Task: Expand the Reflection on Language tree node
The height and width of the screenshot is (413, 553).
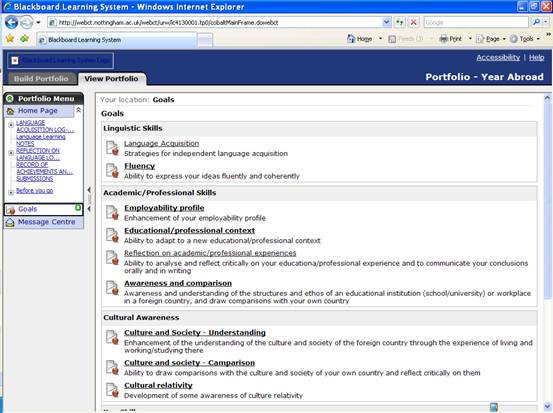Action: point(11,153)
